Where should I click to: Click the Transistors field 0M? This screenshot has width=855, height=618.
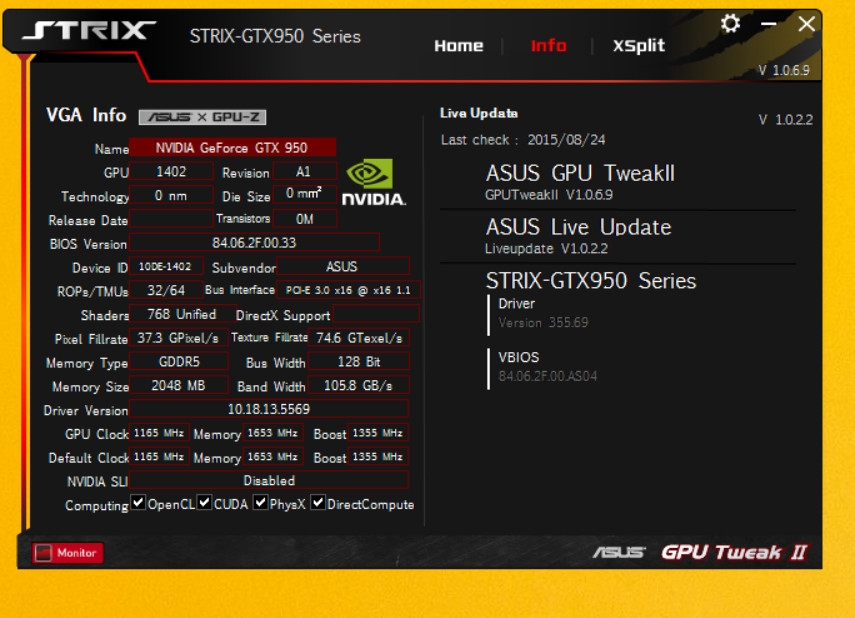(304, 219)
